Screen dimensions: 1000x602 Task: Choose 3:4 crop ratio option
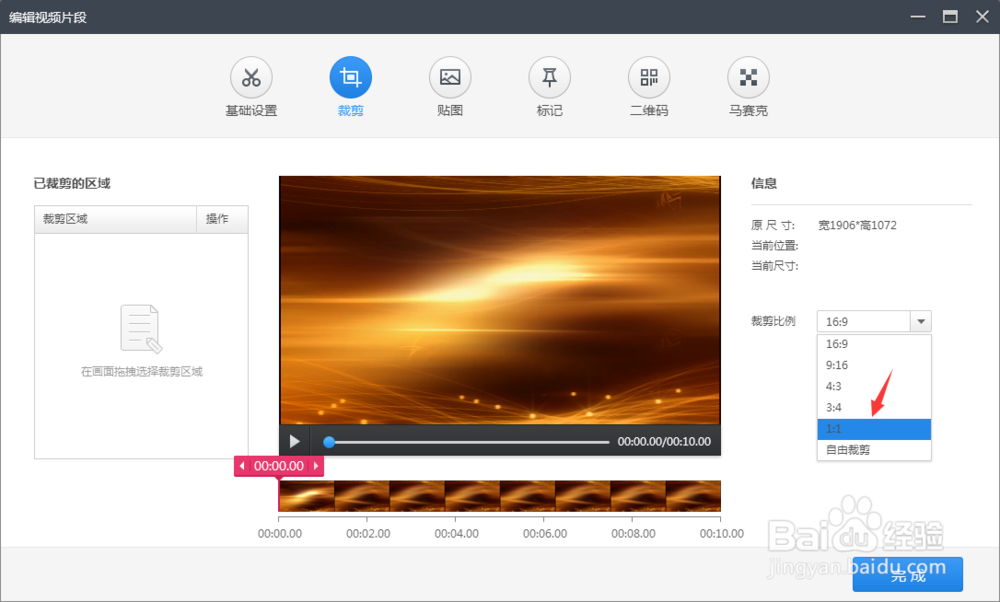coord(874,407)
